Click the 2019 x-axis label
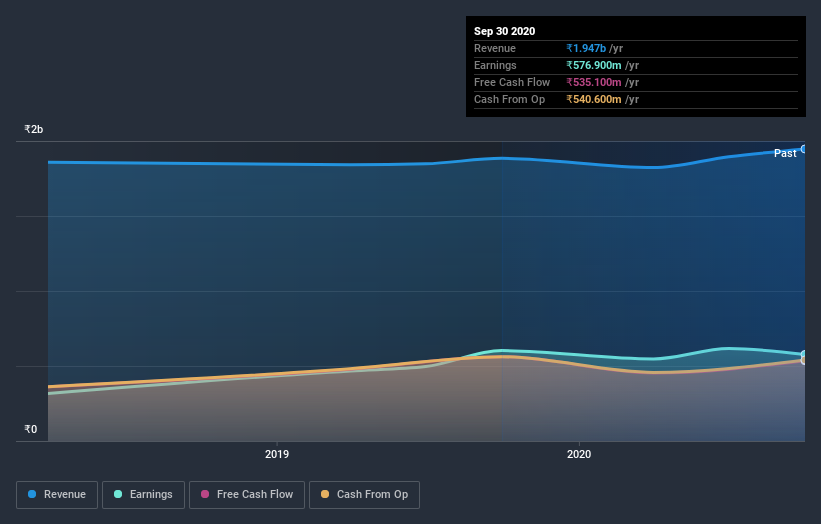The width and height of the screenshot is (821, 524). point(276,454)
